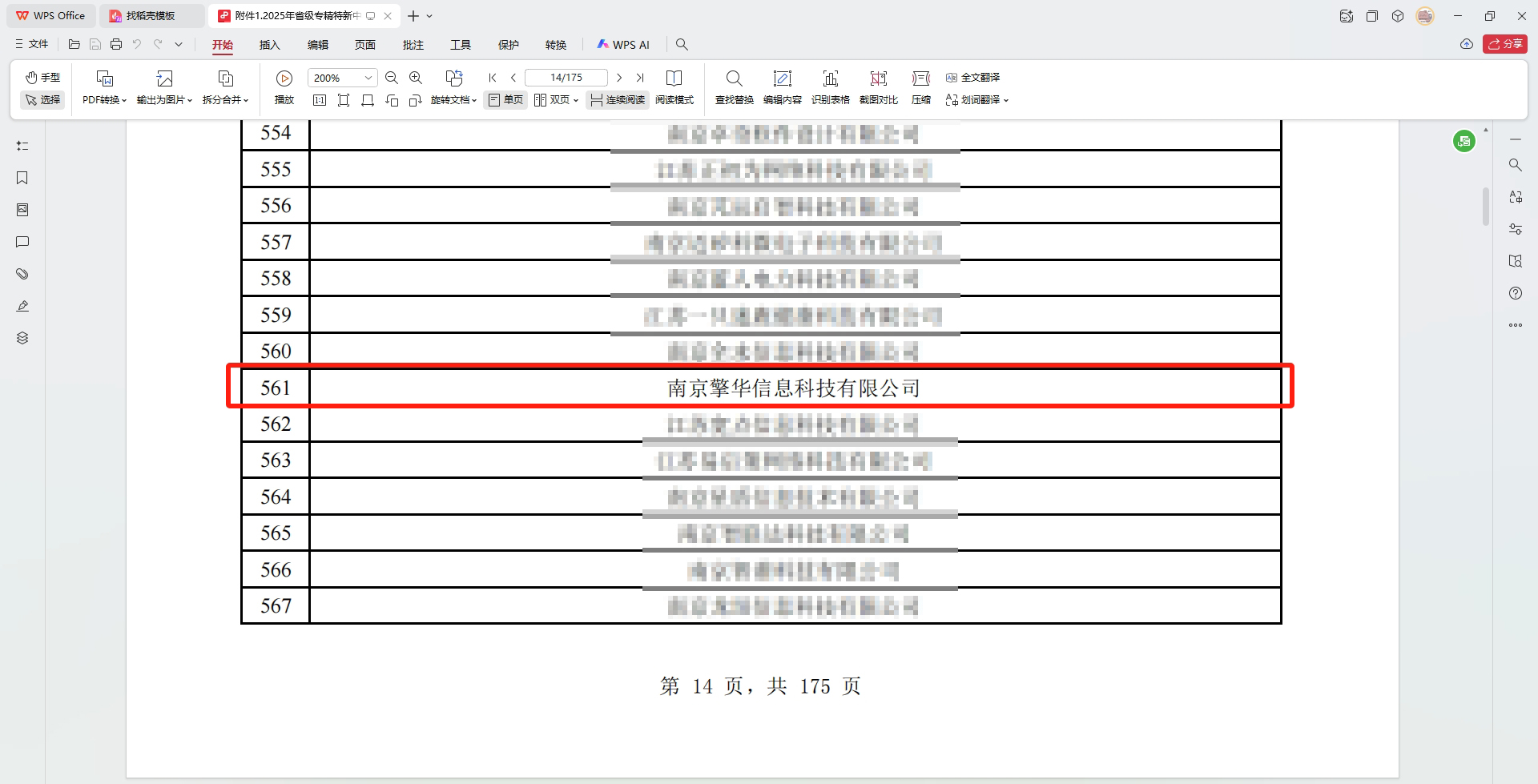This screenshot has width=1538, height=784.
Task: Run table recognition (识别表格)
Action: (x=831, y=86)
